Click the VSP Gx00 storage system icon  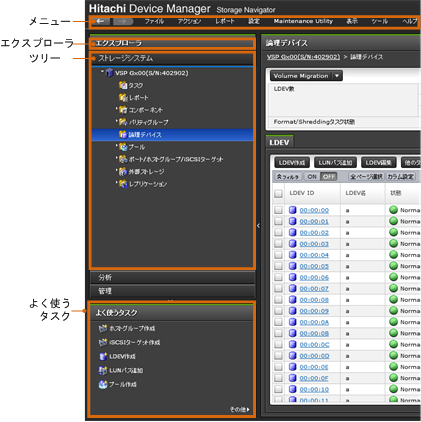[109, 73]
